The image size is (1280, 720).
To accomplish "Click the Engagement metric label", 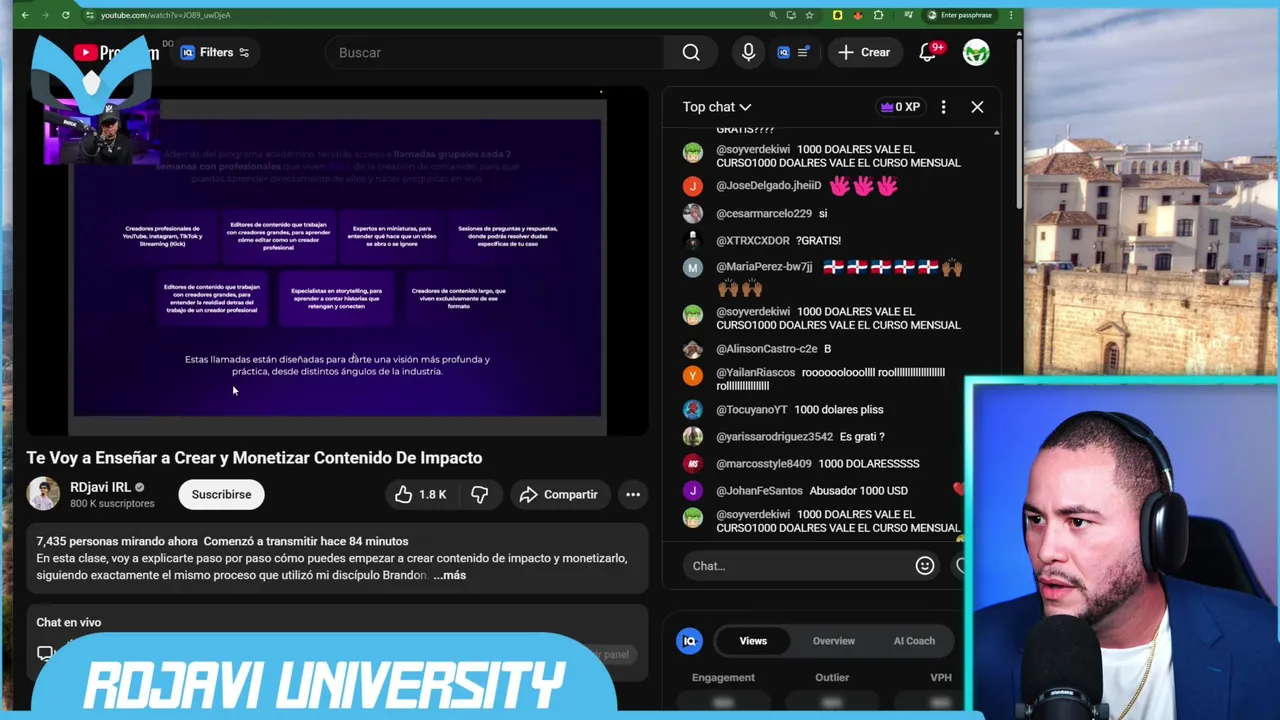I will [723, 677].
